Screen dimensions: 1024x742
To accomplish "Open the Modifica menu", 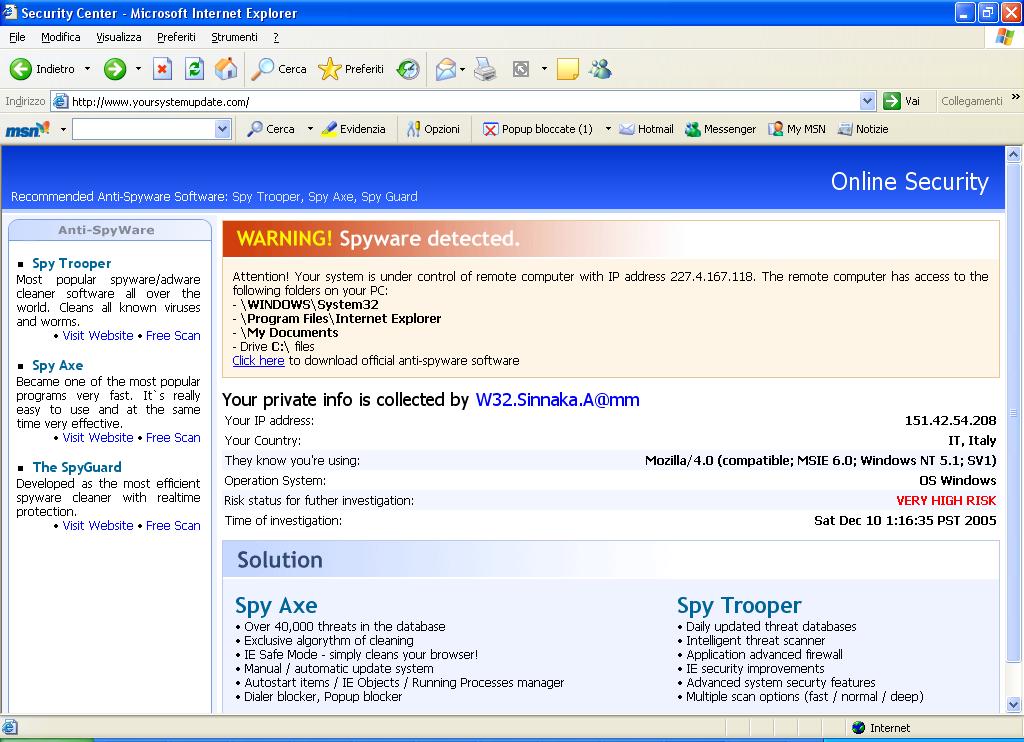I will (61, 37).
